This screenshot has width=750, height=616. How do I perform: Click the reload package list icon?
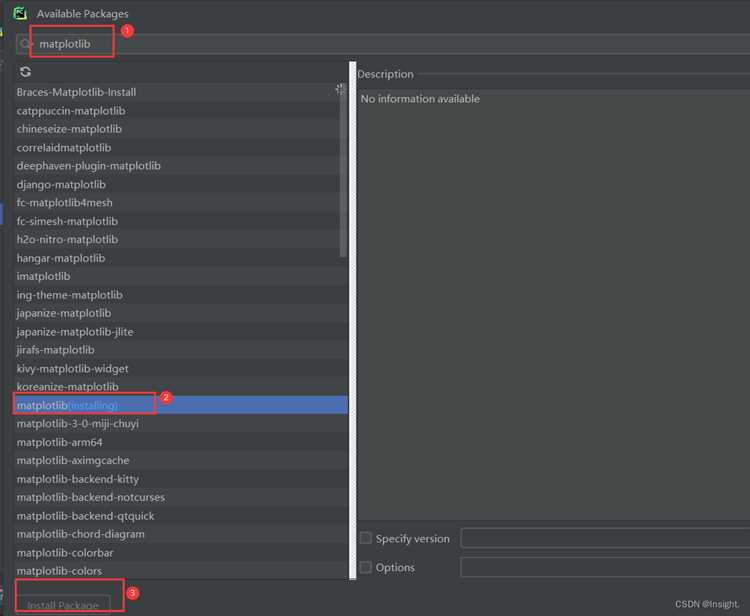tap(25, 72)
